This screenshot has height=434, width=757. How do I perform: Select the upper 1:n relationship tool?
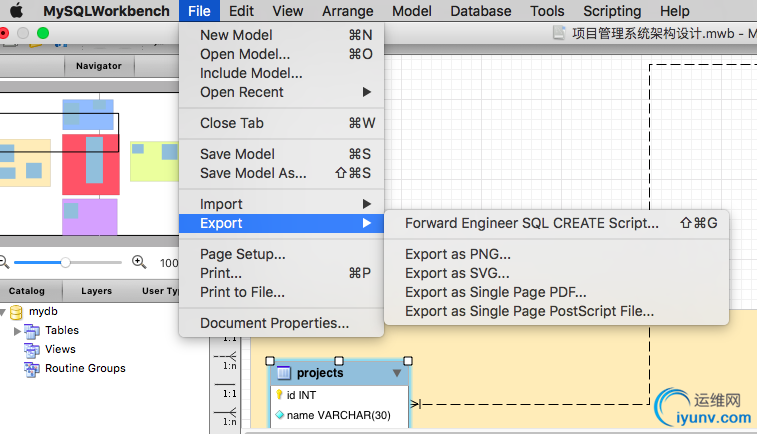(225, 361)
